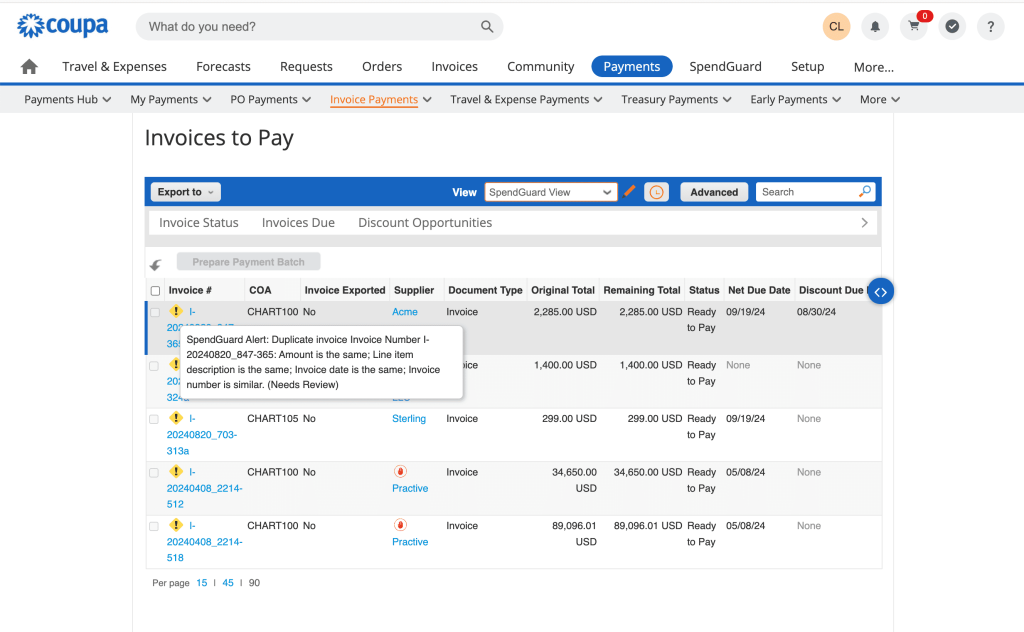Open the shopping cart icon

(913, 26)
